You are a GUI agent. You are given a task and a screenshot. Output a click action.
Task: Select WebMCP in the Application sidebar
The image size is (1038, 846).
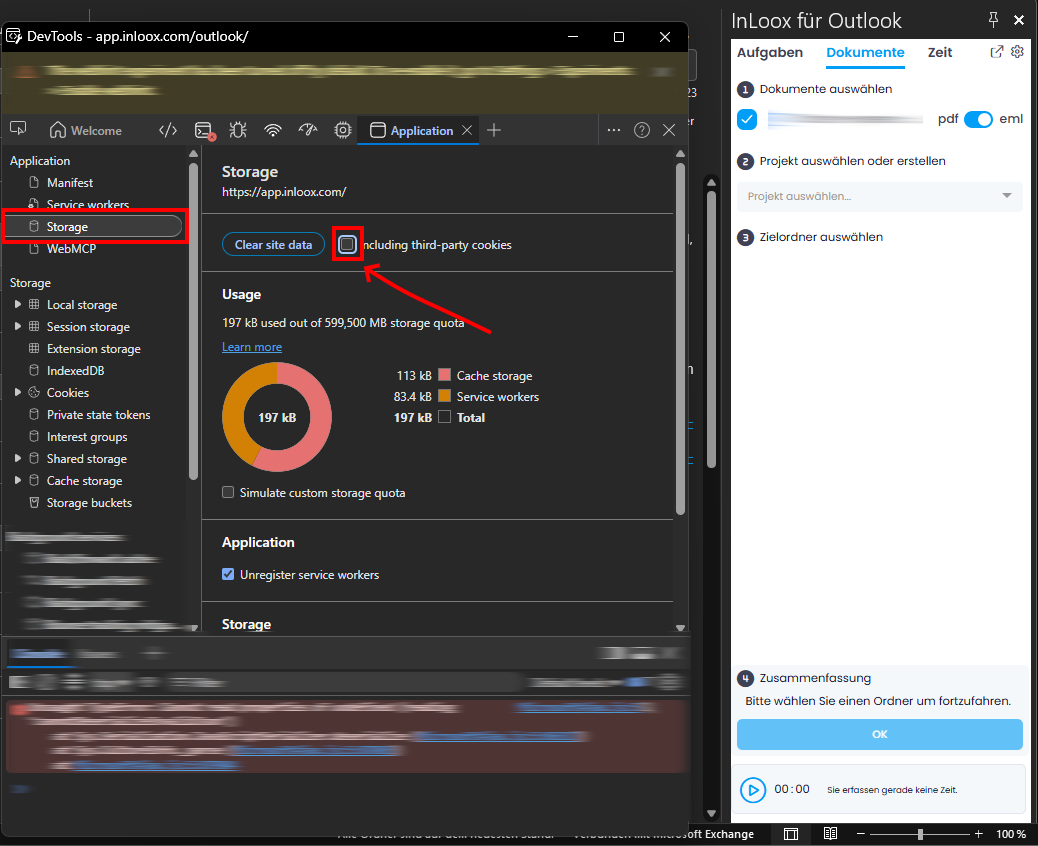(71, 249)
